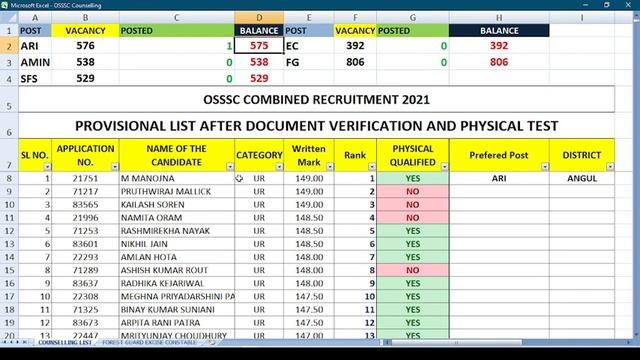
Task: Click the vertical scrollbar up arrow
Action: pyautogui.click(x=636, y=16)
